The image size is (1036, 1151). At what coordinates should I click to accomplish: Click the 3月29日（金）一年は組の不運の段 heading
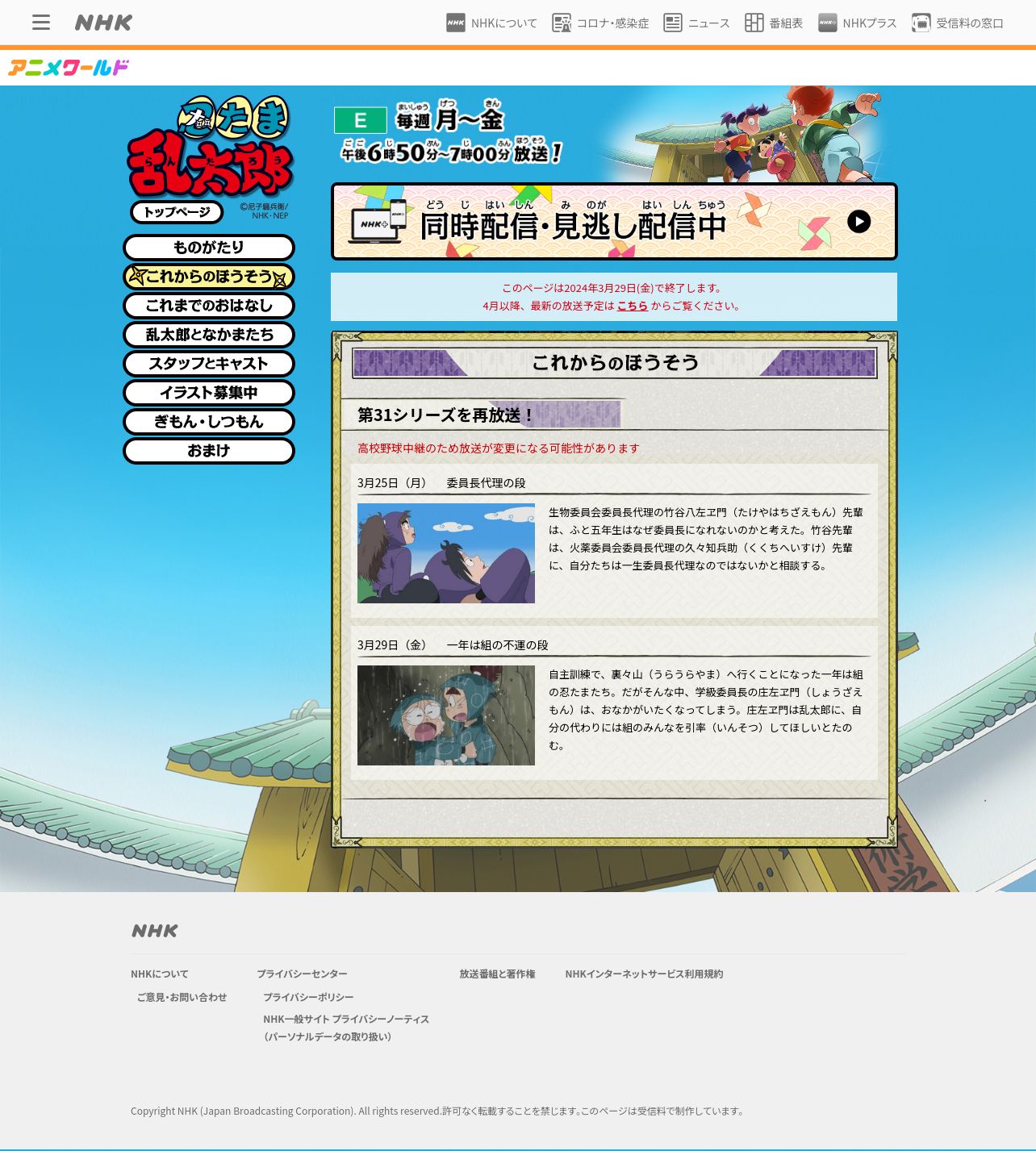point(453,645)
